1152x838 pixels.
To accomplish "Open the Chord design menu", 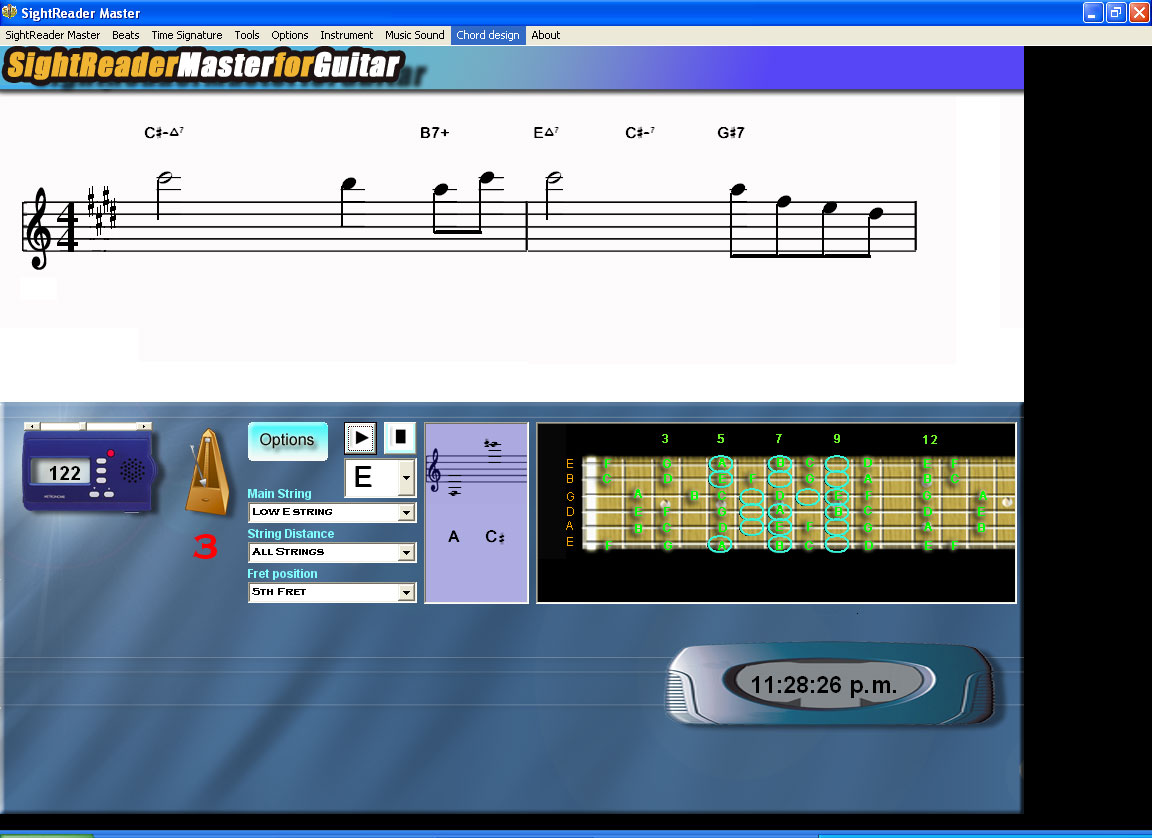I will coord(488,35).
